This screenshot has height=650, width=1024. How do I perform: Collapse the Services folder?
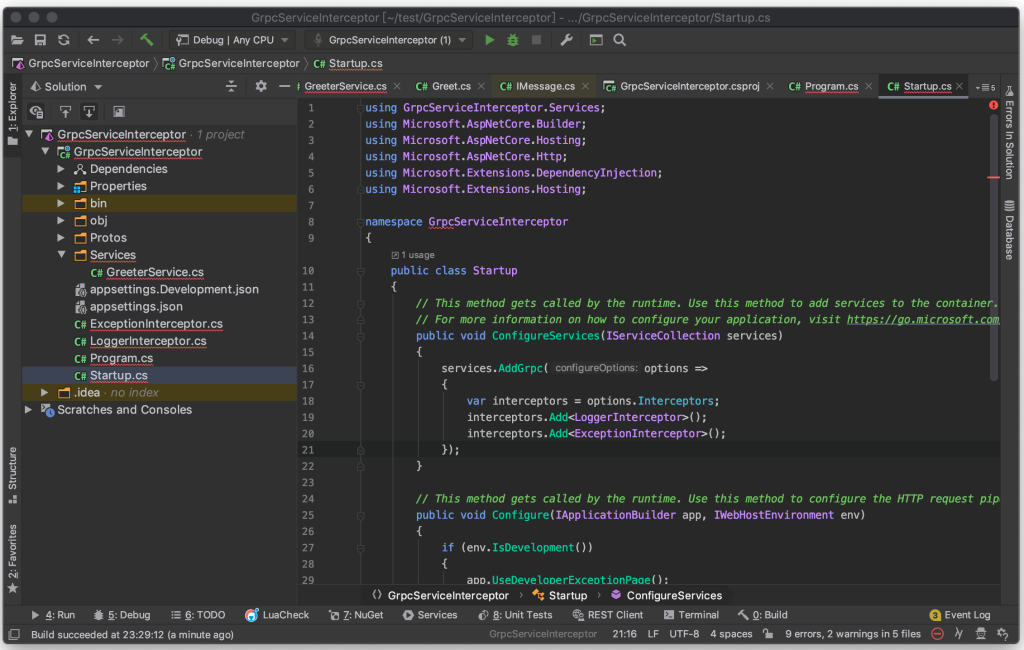pyautogui.click(x=61, y=255)
